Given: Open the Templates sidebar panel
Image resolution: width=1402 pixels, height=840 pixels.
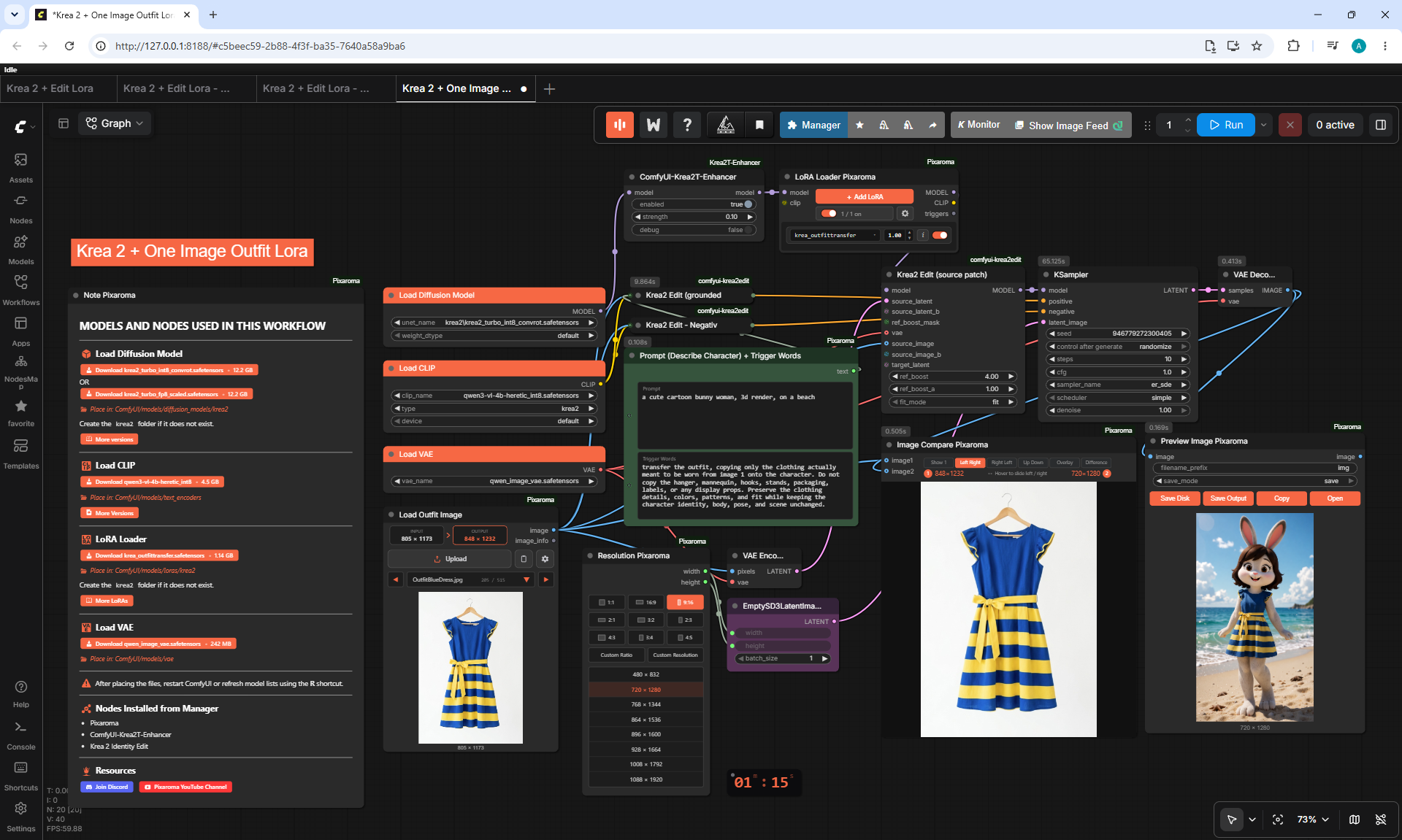Looking at the screenshot, I should coord(20,453).
